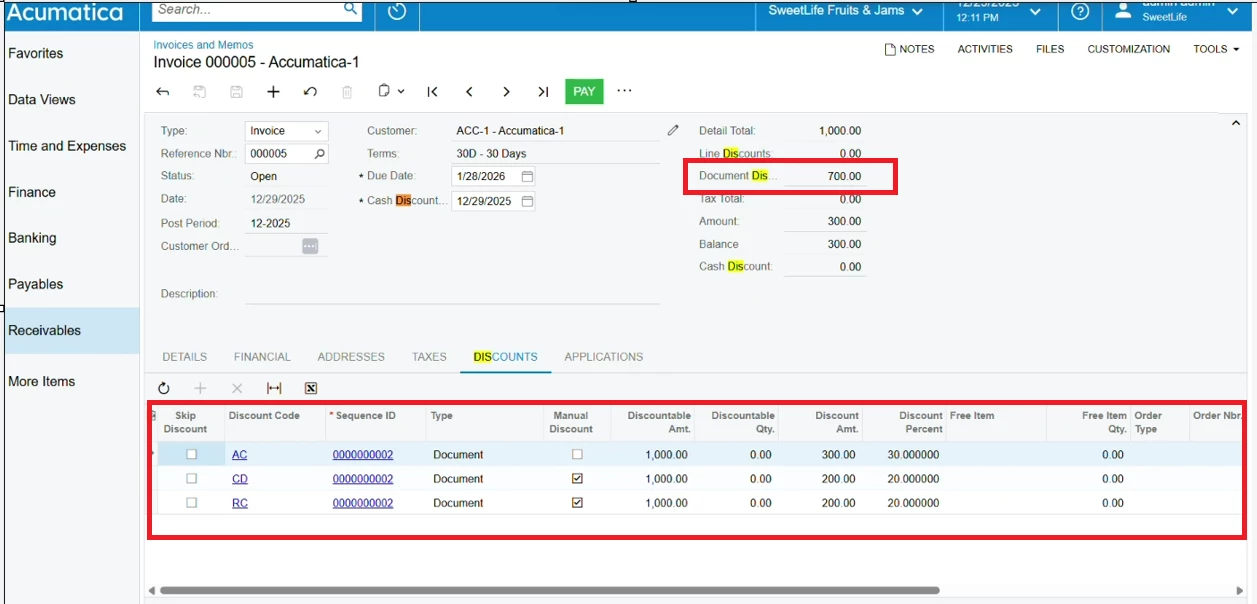Expand the user account chevron
This screenshot has height=604, width=1257.
coord(1233,11)
